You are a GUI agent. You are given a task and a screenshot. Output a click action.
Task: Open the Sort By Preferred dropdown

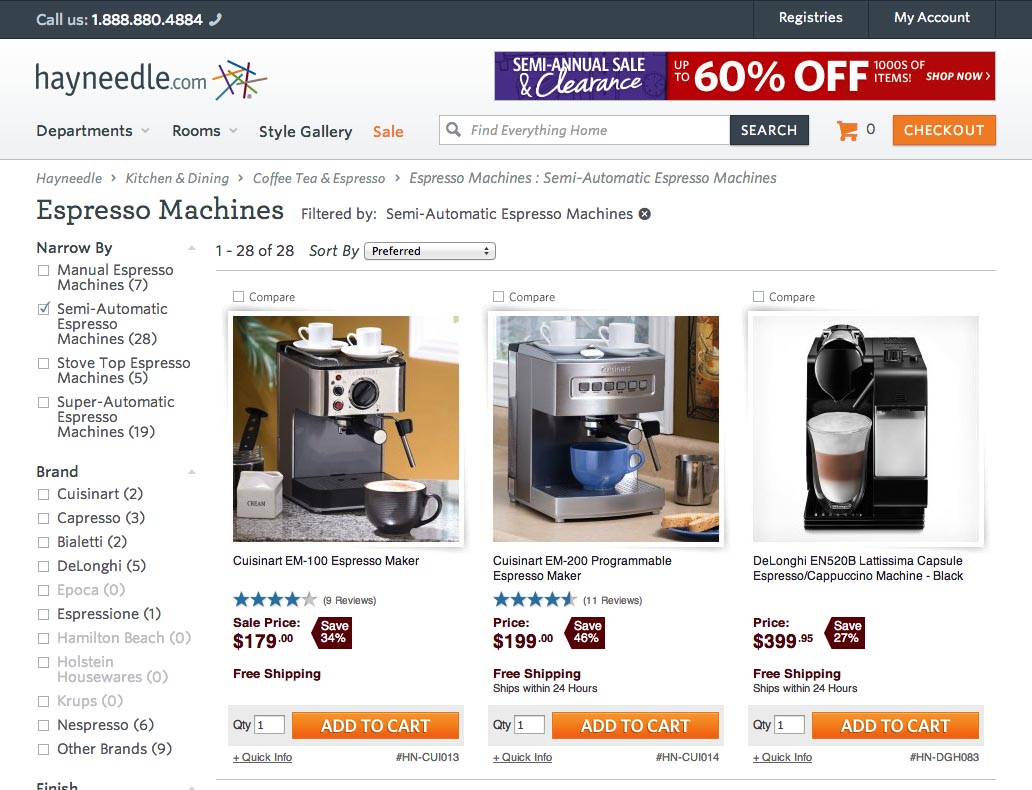click(430, 251)
